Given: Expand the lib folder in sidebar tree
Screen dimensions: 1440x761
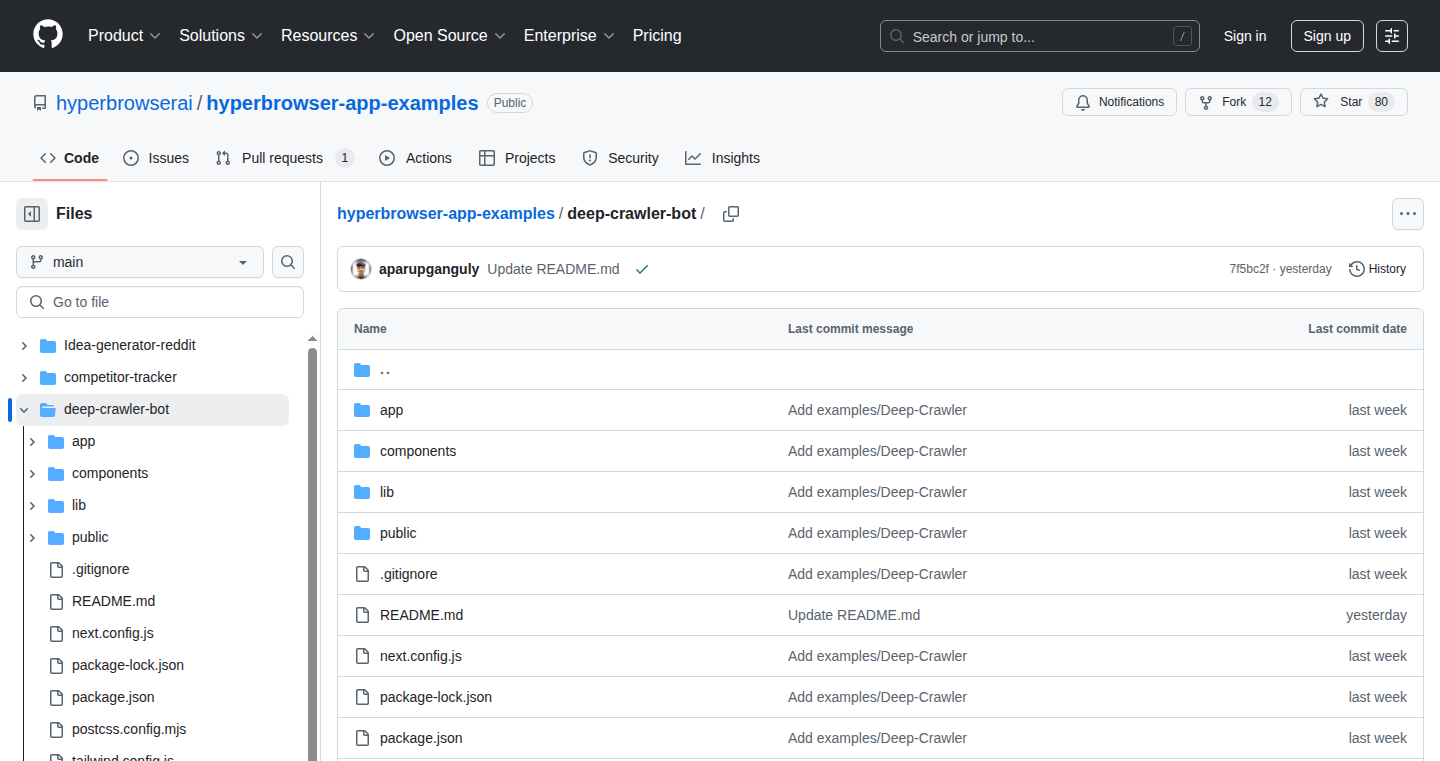Looking at the screenshot, I should 32,505.
